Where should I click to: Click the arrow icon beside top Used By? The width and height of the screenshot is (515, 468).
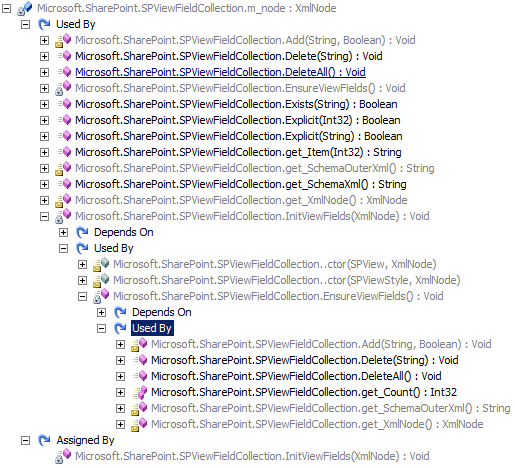point(44,24)
